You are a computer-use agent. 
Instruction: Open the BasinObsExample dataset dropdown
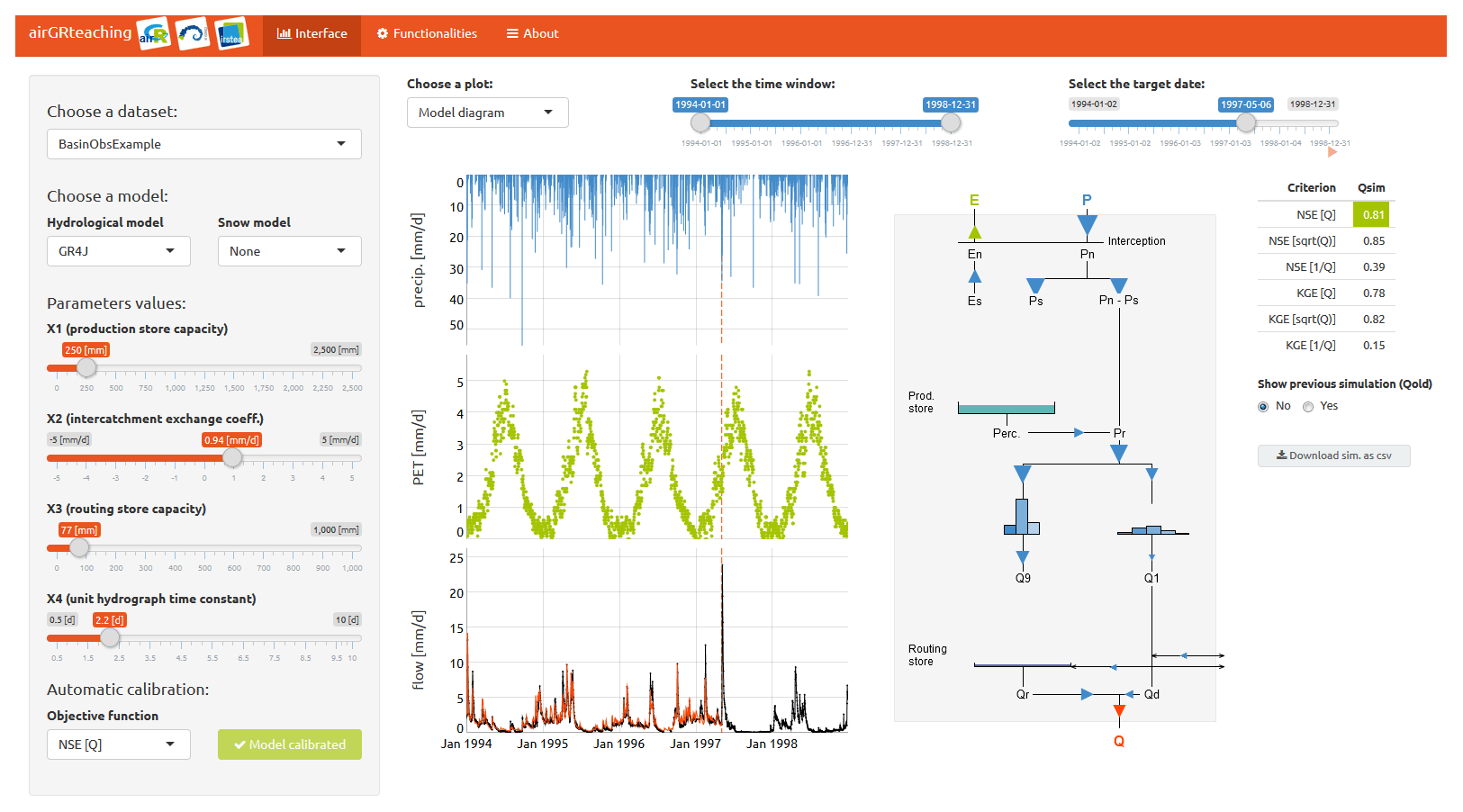[x=204, y=144]
